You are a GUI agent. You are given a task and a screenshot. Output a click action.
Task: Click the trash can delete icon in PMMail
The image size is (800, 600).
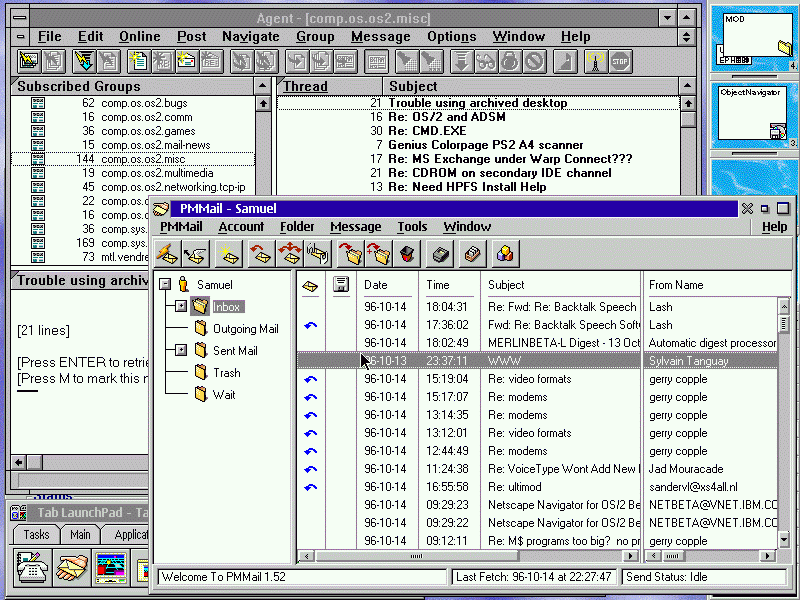click(407, 254)
